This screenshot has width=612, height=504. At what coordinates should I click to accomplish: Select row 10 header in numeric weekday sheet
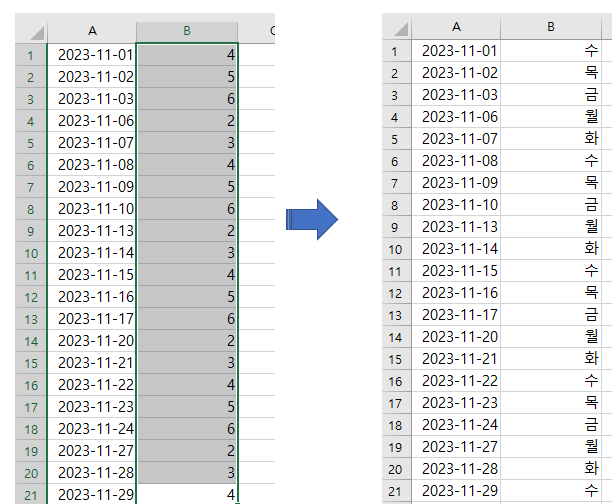(31, 253)
